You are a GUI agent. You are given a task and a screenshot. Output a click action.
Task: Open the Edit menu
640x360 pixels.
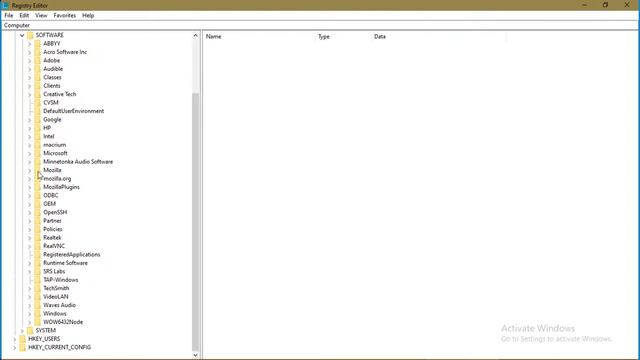(x=24, y=16)
